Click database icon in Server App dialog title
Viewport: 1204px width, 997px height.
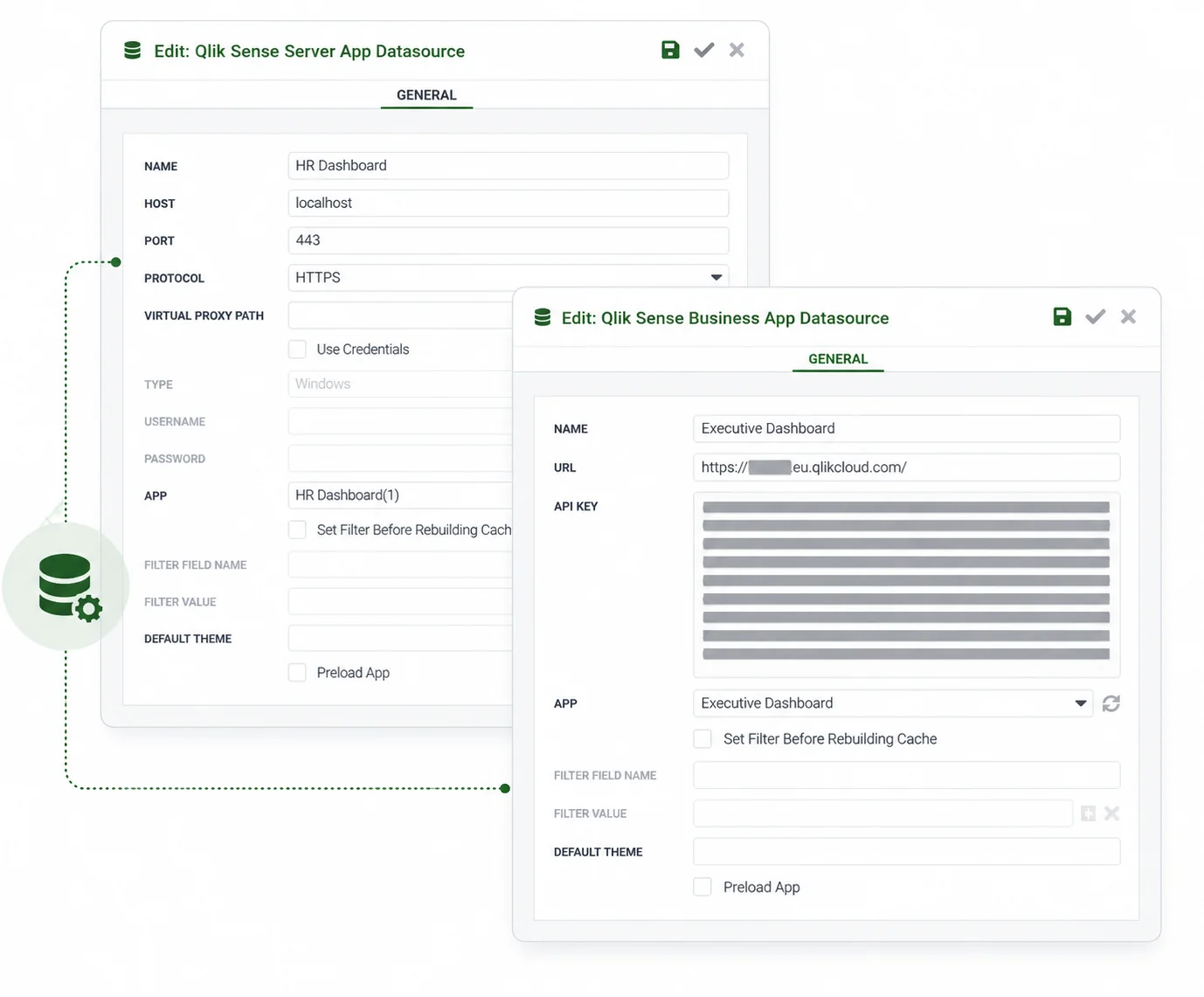tap(133, 51)
